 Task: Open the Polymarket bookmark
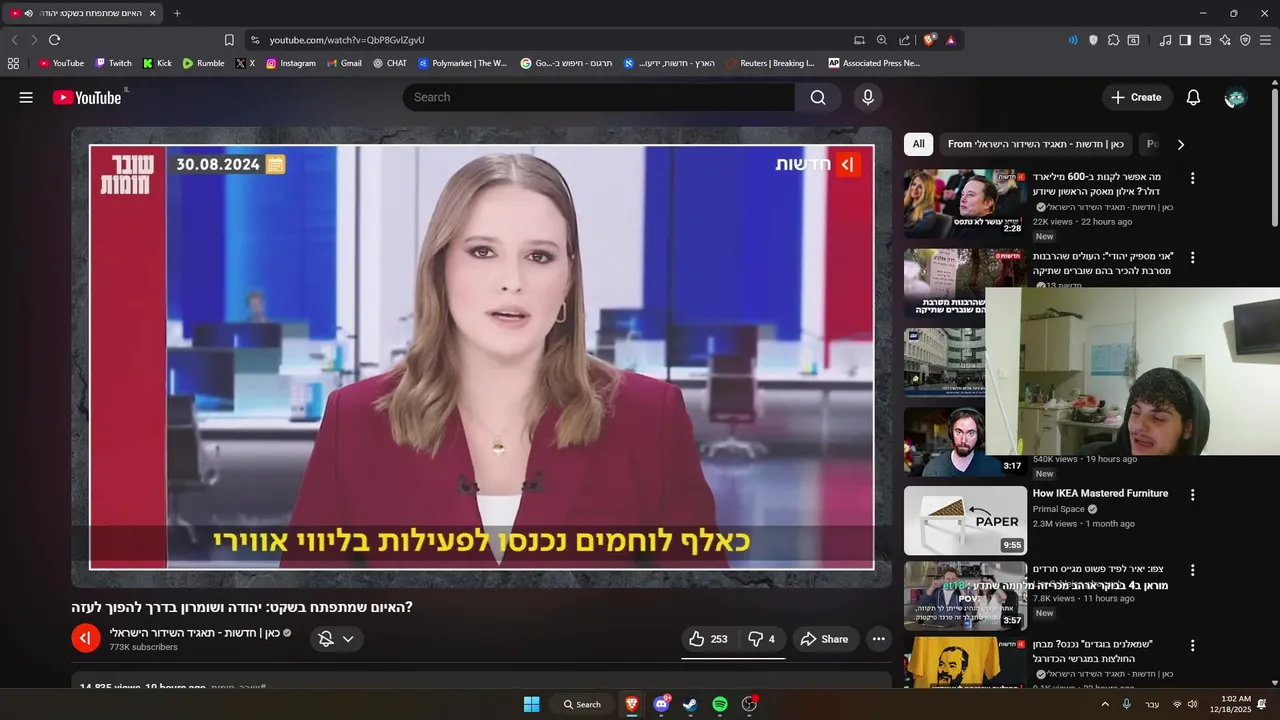pyautogui.click(x=462, y=63)
